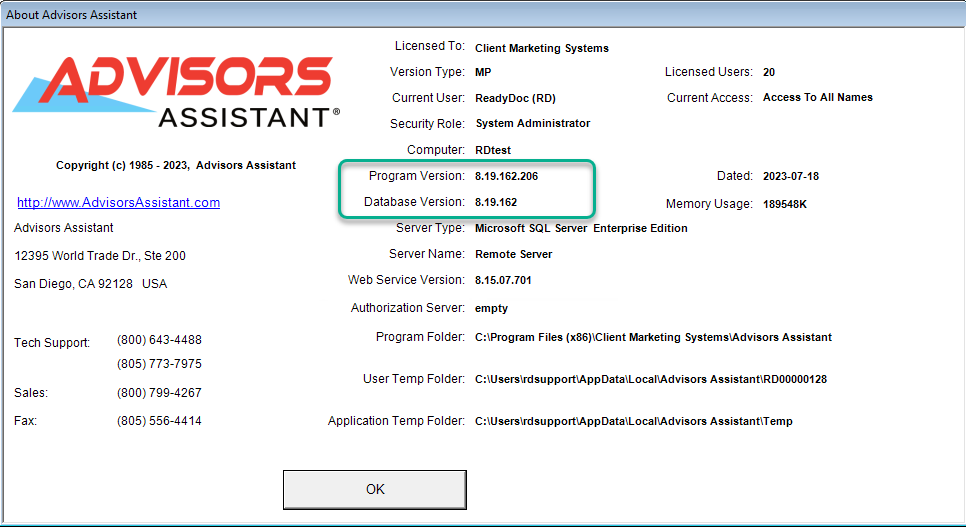966x527 pixels.
Task: Click the Security Role value System Administrator
Action: click(x=533, y=123)
